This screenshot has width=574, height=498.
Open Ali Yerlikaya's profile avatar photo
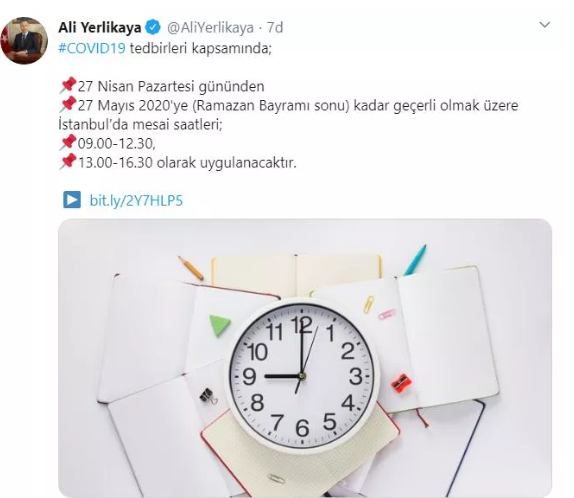24,41
